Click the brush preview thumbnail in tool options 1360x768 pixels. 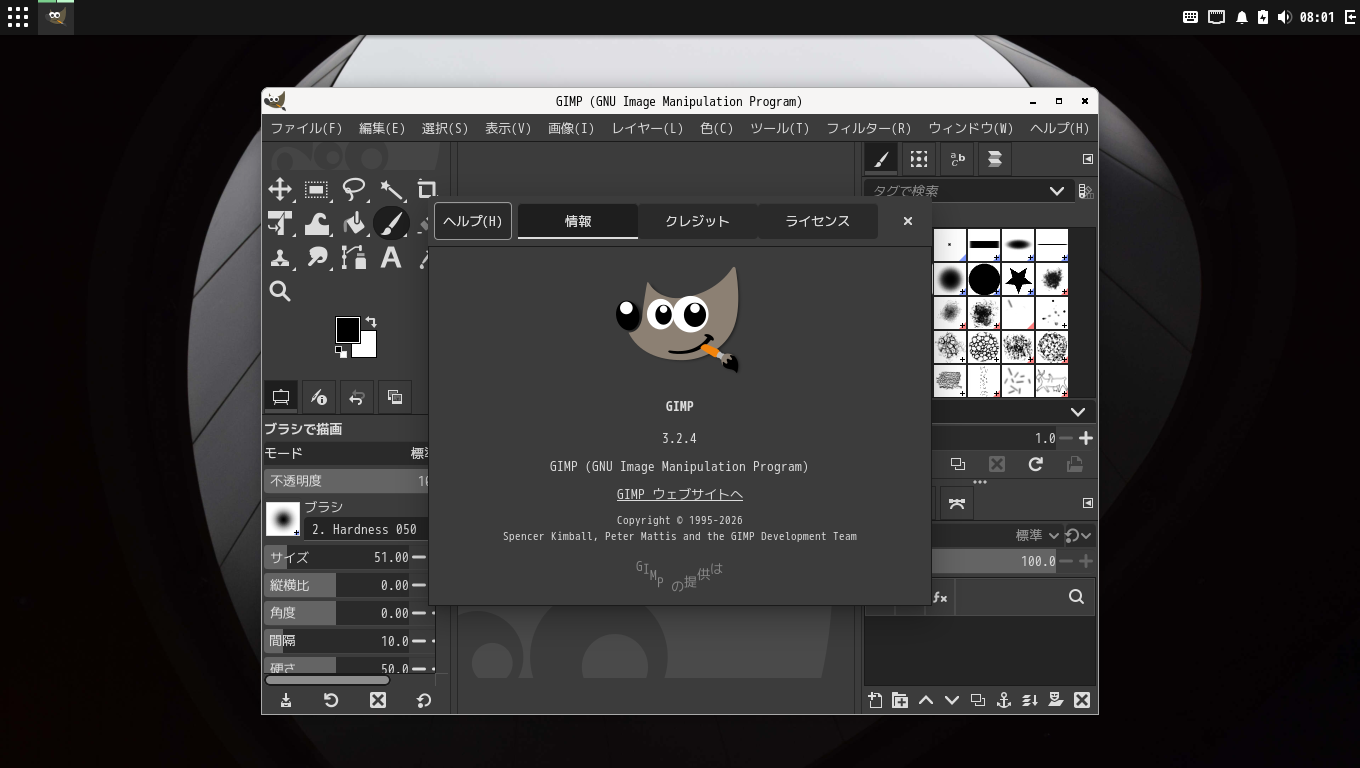[x=283, y=519]
